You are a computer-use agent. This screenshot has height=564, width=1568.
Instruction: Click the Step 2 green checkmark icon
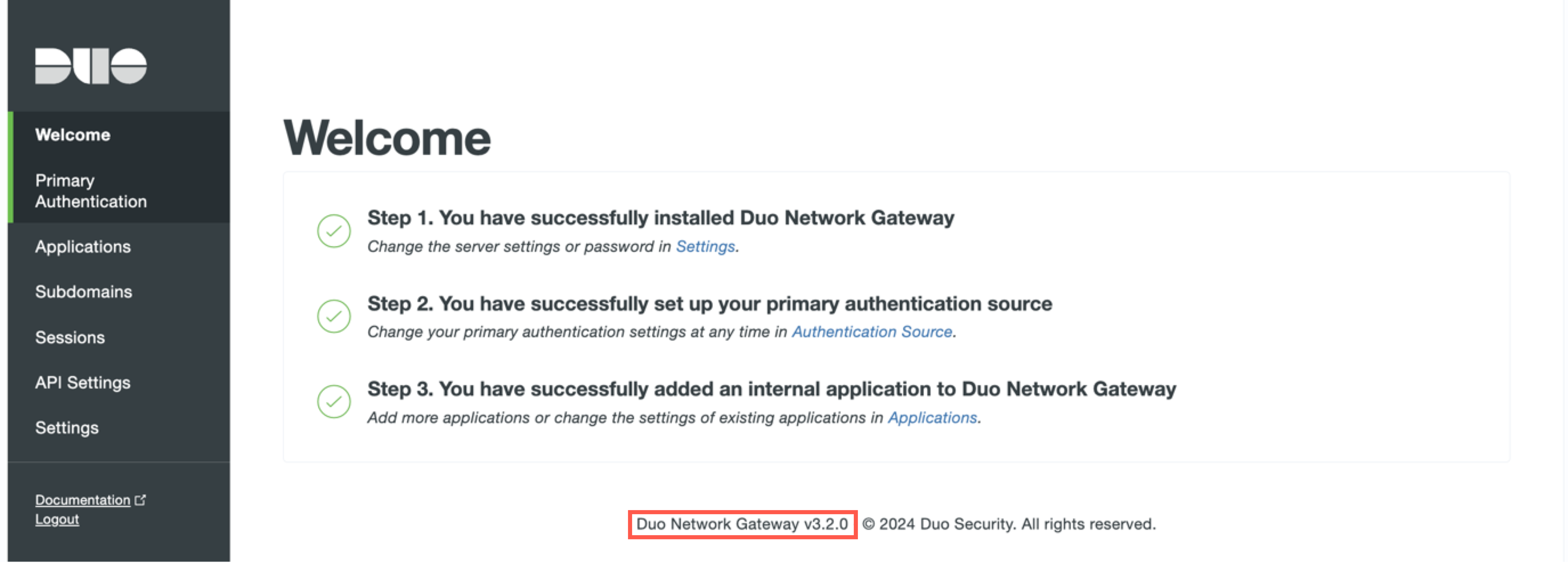(334, 316)
